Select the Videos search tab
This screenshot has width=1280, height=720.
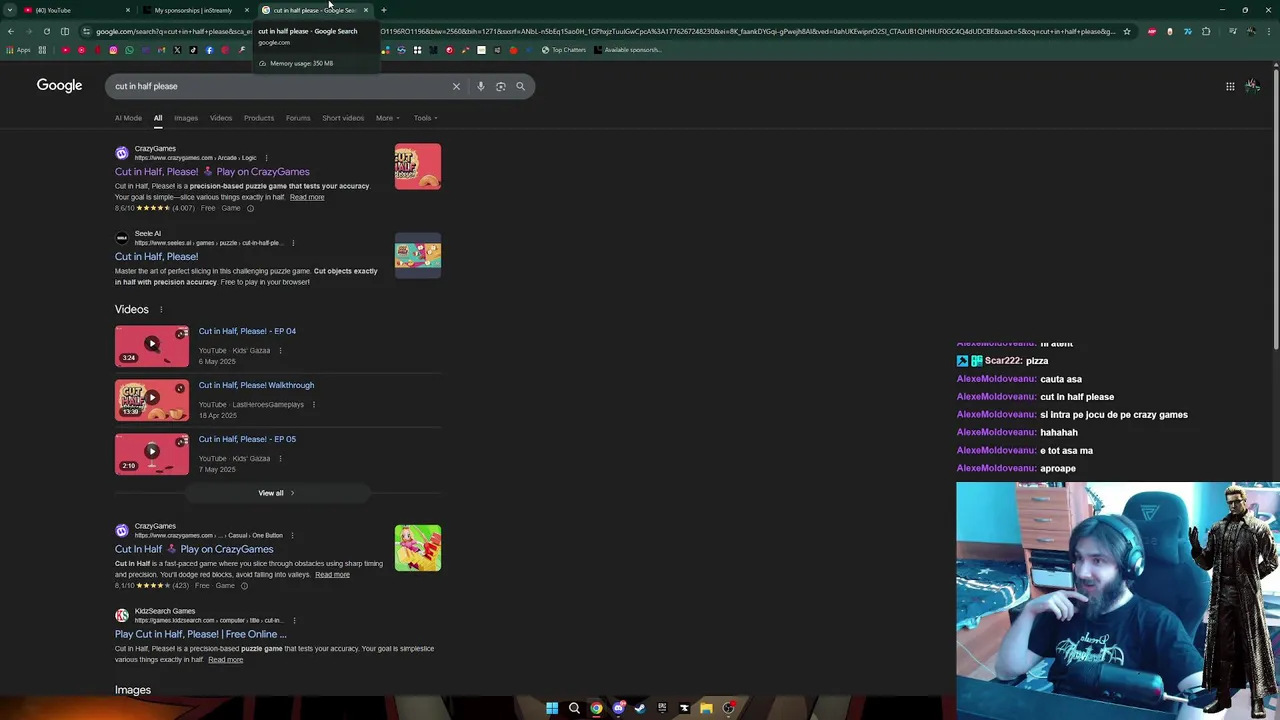pyautogui.click(x=221, y=118)
